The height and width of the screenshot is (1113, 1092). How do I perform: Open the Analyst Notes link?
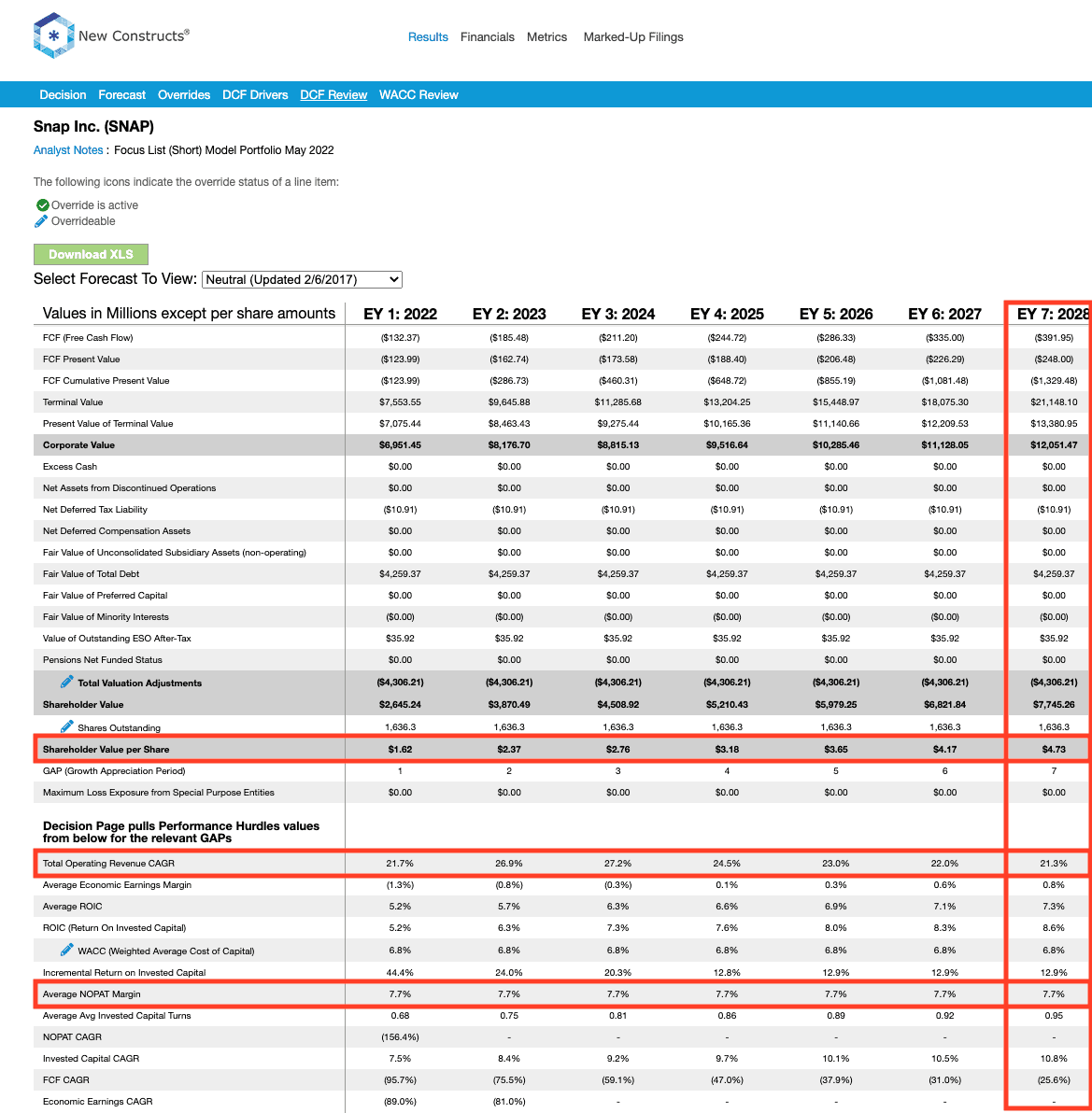tap(68, 150)
